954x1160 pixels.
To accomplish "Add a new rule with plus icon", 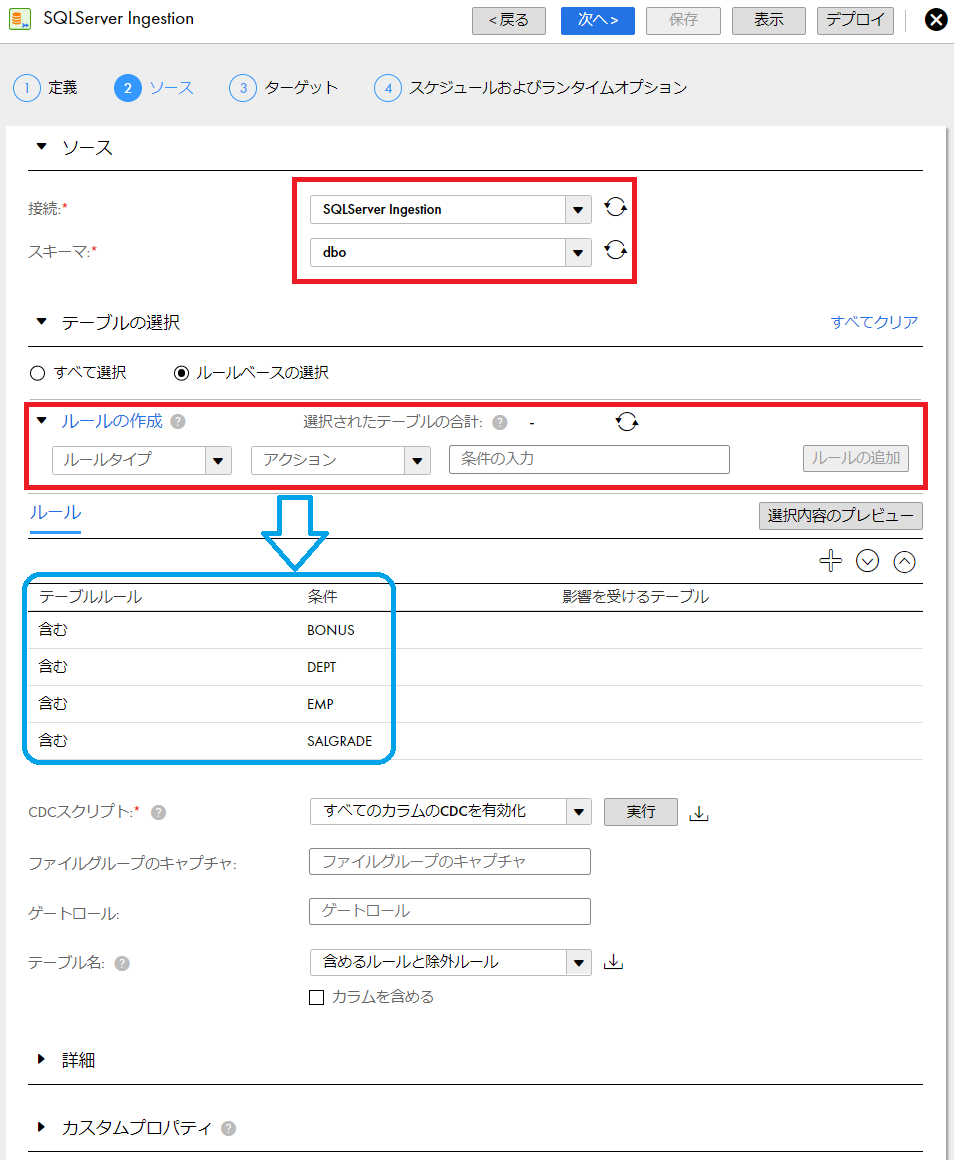I will [830, 561].
